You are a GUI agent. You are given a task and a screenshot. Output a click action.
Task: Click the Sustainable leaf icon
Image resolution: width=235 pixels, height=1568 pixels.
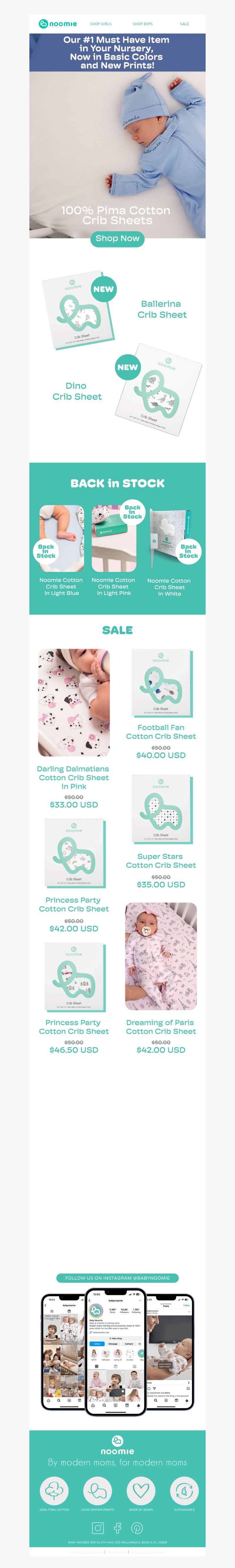tap(184, 1490)
